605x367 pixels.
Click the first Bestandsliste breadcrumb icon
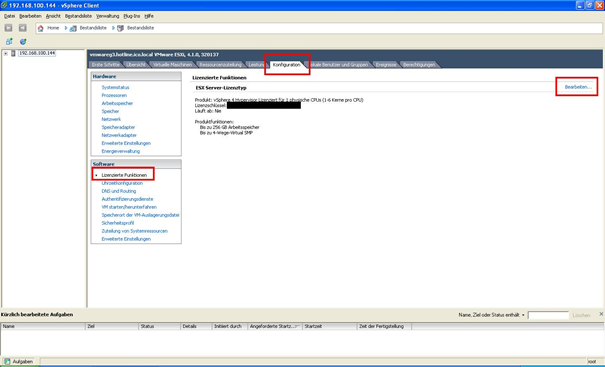[73, 28]
